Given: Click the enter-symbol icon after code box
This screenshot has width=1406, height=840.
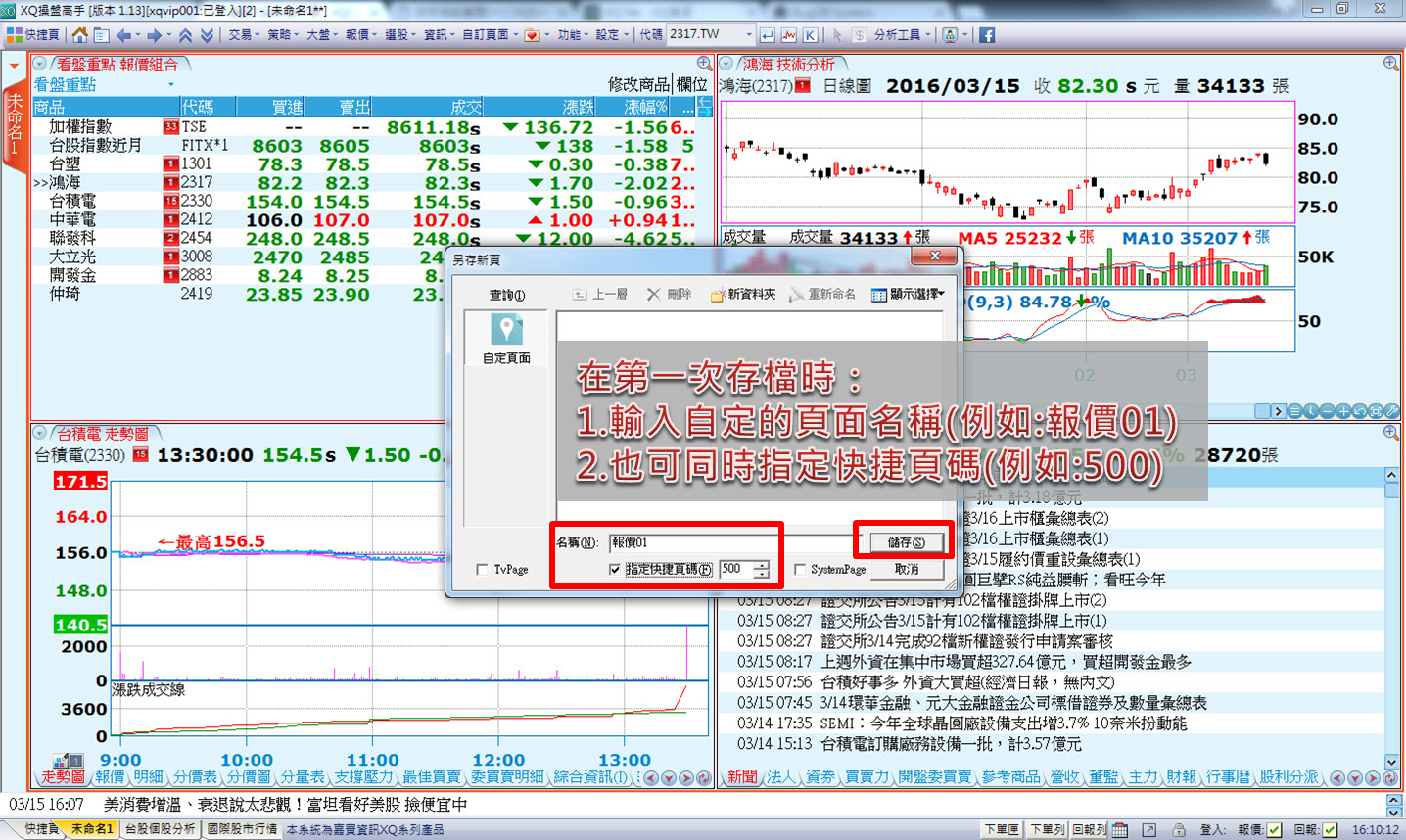Looking at the screenshot, I should [x=767, y=35].
